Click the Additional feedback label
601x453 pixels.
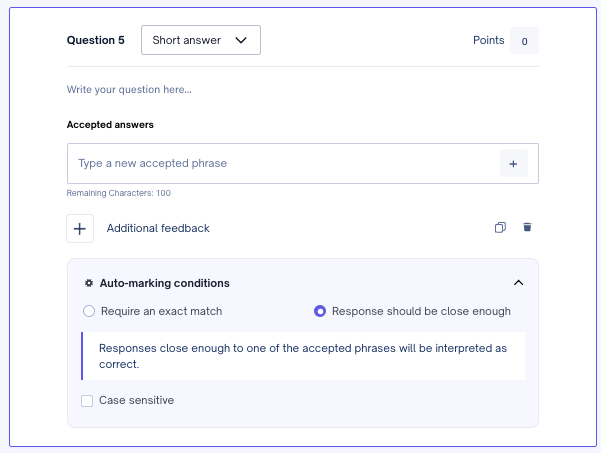(x=158, y=228)
